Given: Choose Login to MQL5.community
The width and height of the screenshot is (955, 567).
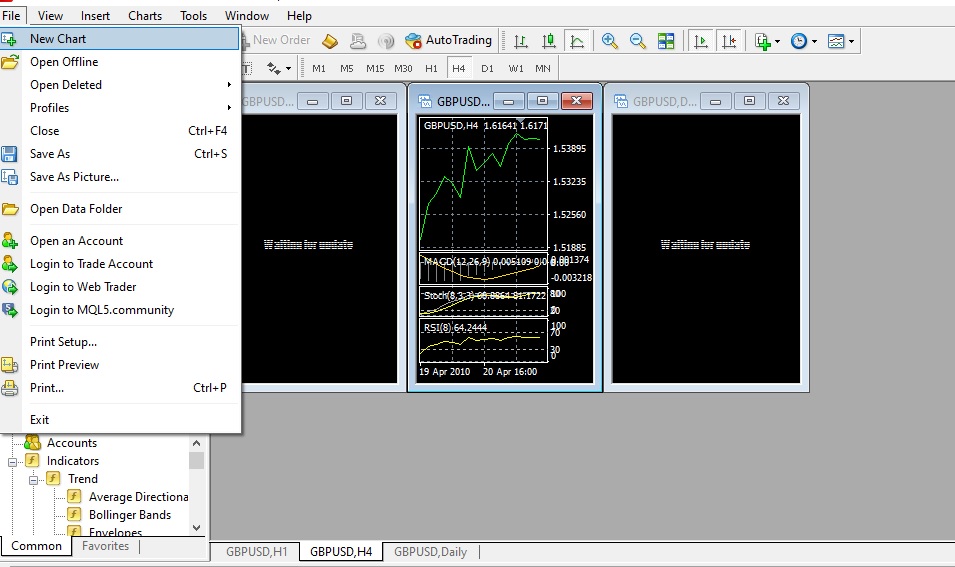Looking at the screenshot, I should point(119,310).
